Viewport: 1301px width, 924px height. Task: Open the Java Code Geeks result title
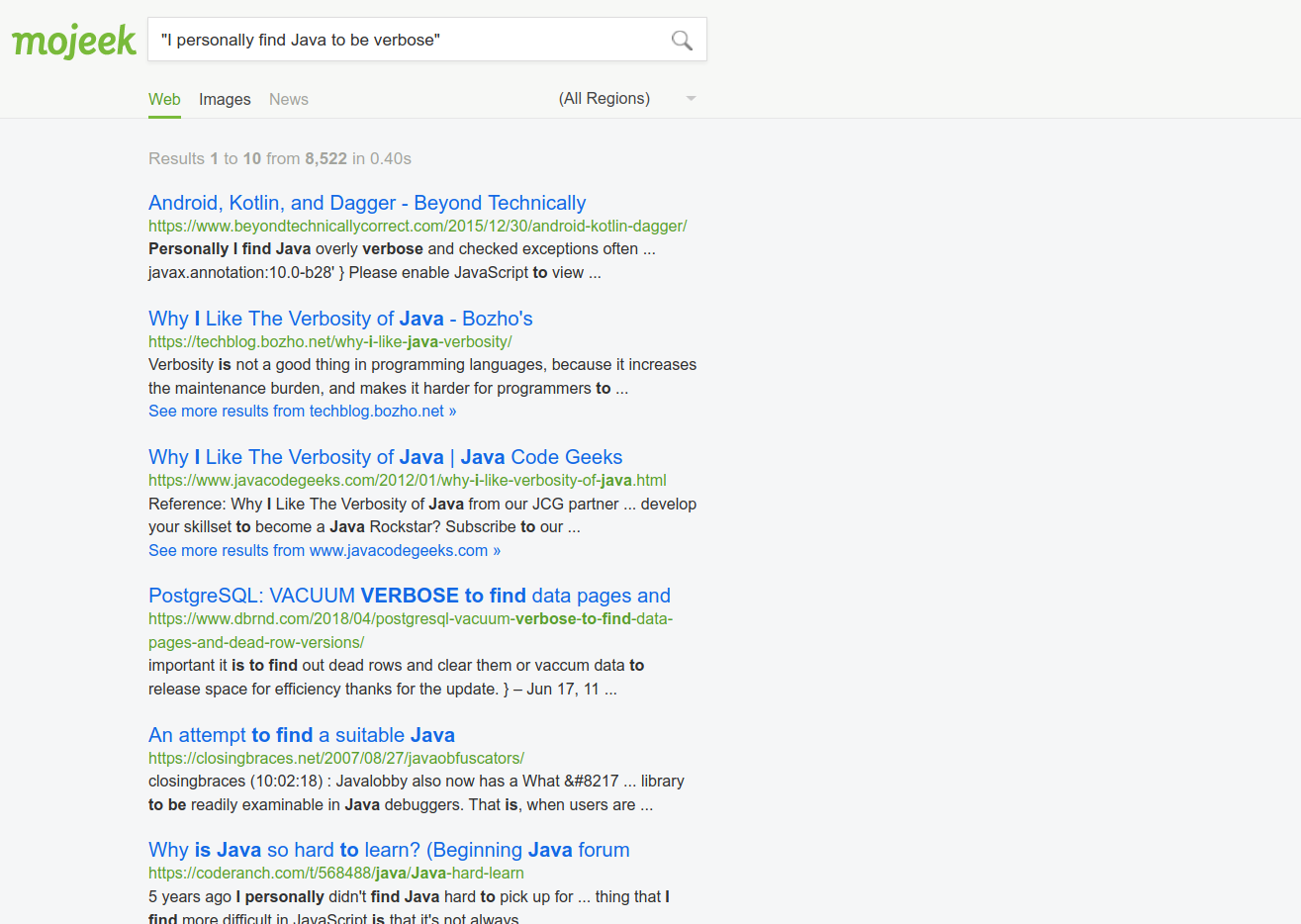(386, 457)
